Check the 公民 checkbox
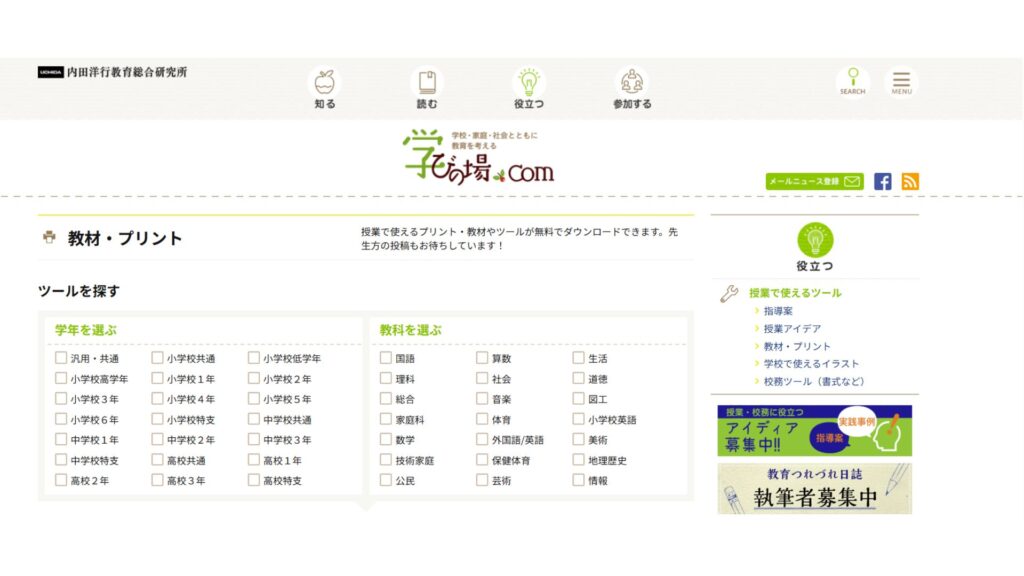 point(386,480)
